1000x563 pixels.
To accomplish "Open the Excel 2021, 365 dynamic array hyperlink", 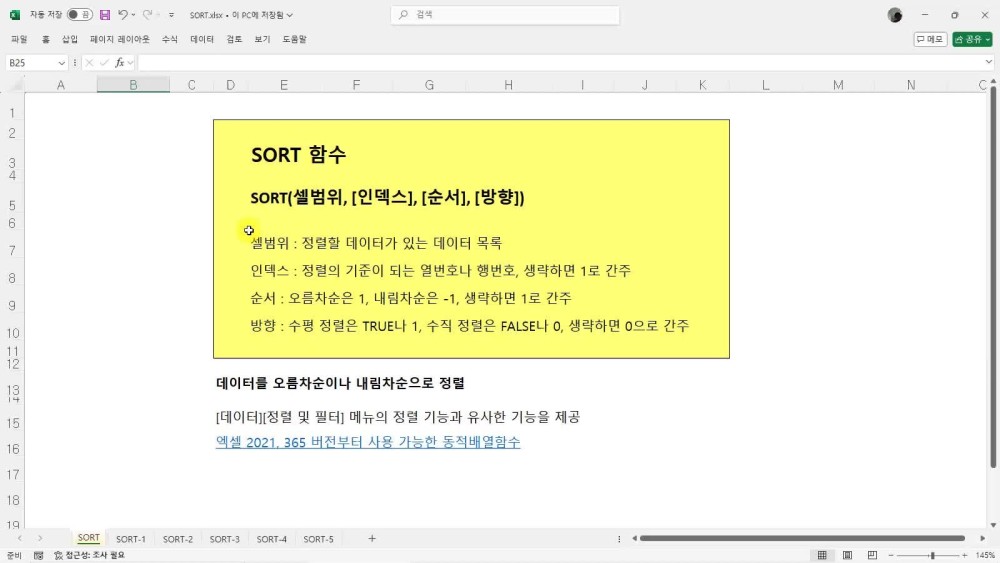I will click(368, 442).
